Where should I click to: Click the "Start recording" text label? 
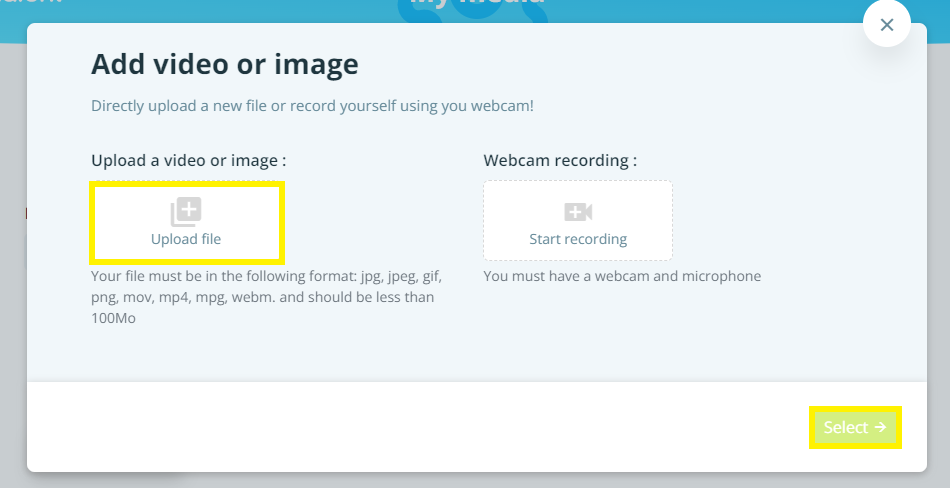click(578, 239)
